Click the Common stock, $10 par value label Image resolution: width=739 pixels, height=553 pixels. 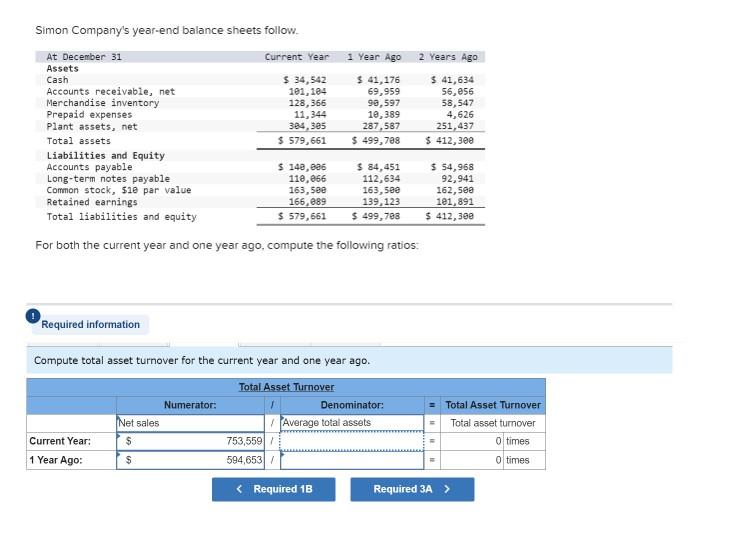coord(119,190)
